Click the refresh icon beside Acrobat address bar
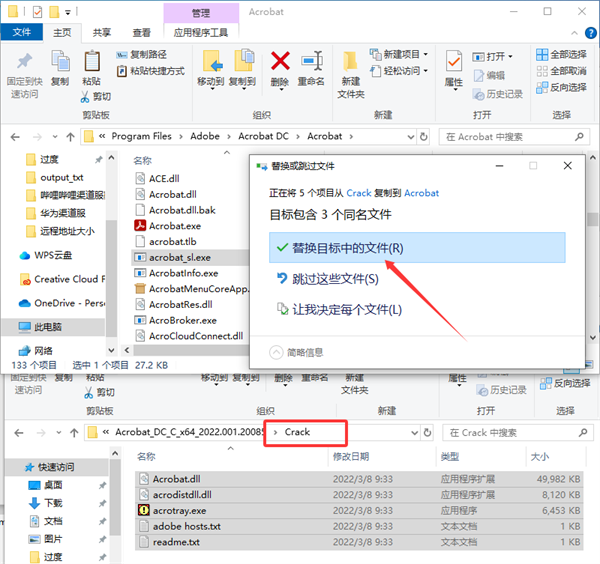Viewport: 600px width, 564px height. point(424,137)
